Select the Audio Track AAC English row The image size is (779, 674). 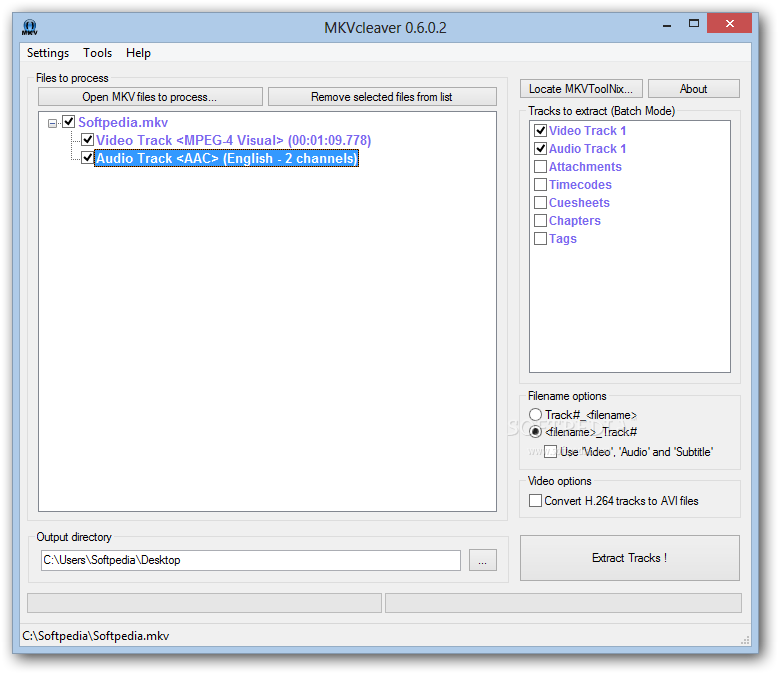coord(227,158)
